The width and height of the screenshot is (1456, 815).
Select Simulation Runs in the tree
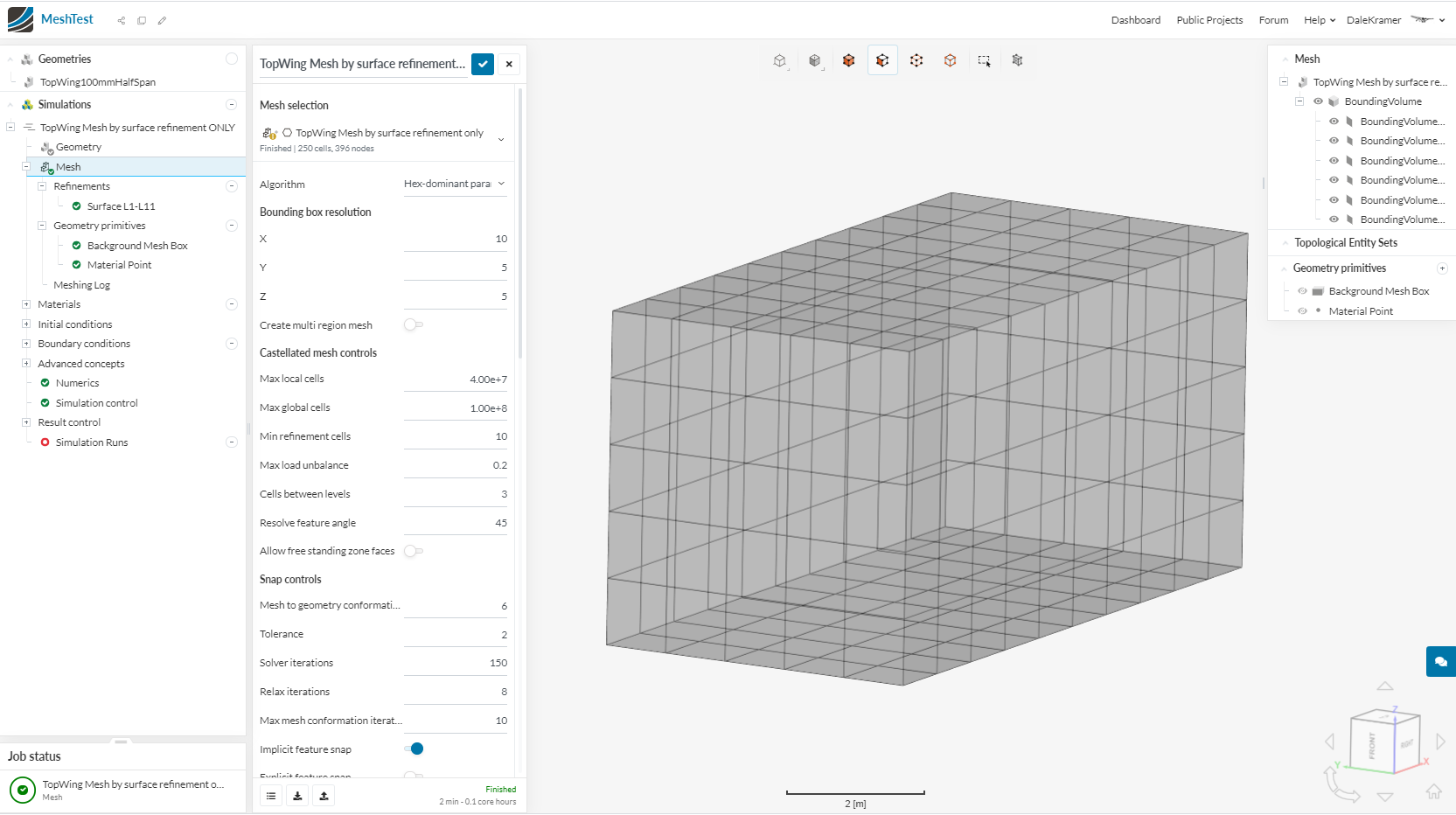(92, 442)
